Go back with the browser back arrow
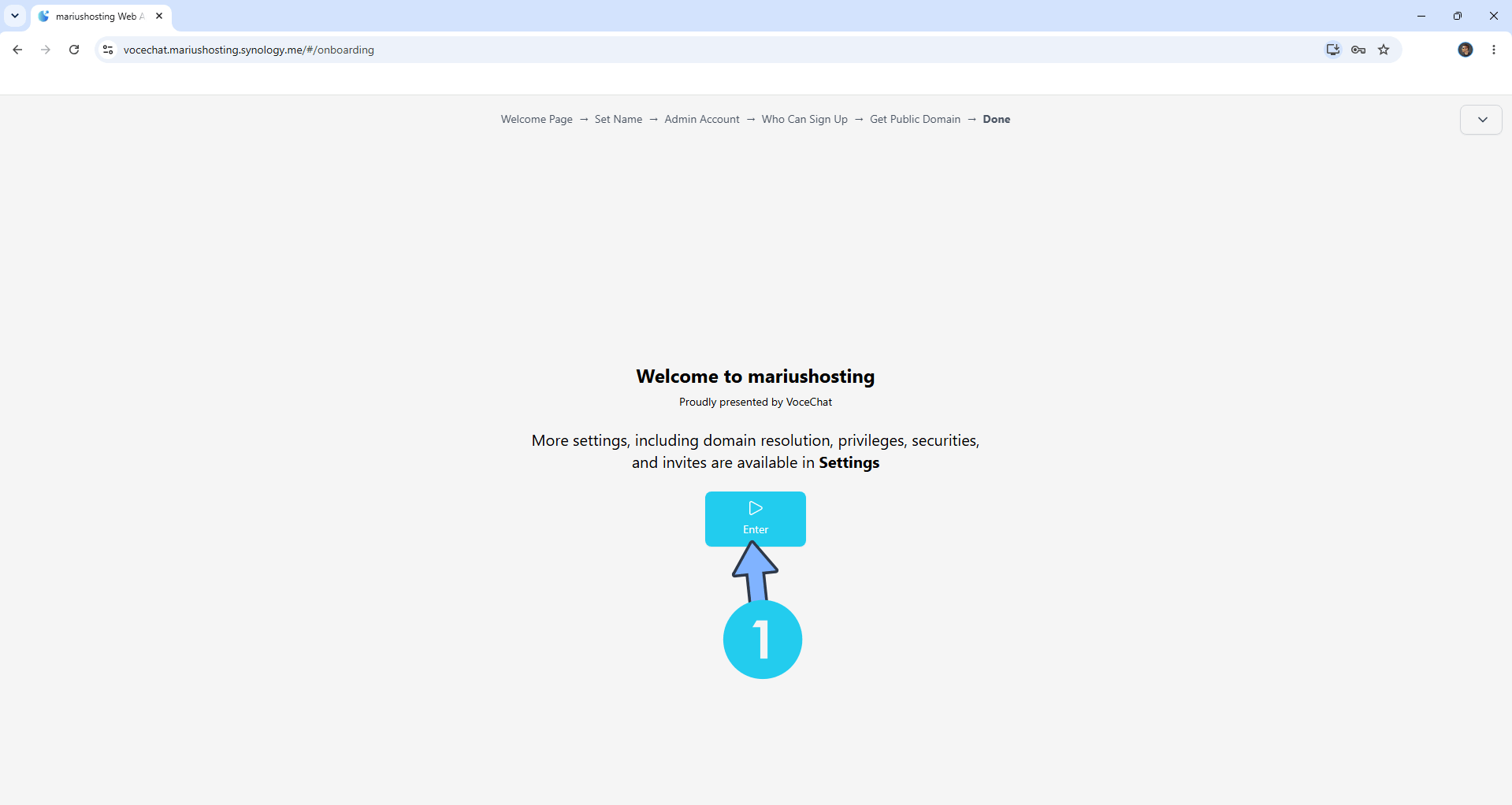This screenshot has width=1512, height=805. coord(17,50)
